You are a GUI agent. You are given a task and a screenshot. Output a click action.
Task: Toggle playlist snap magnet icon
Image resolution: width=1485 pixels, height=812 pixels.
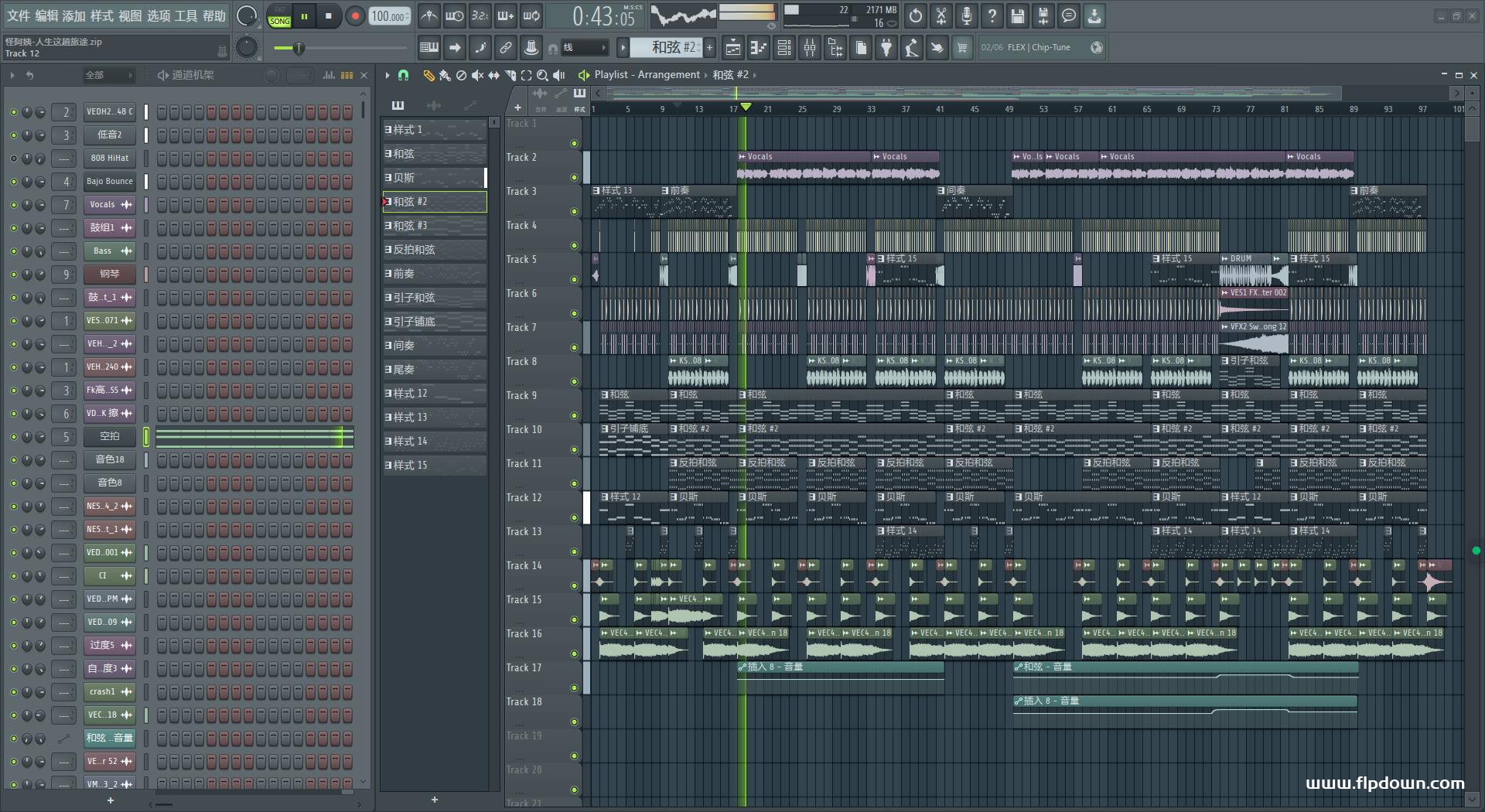(x=403, y=75)
